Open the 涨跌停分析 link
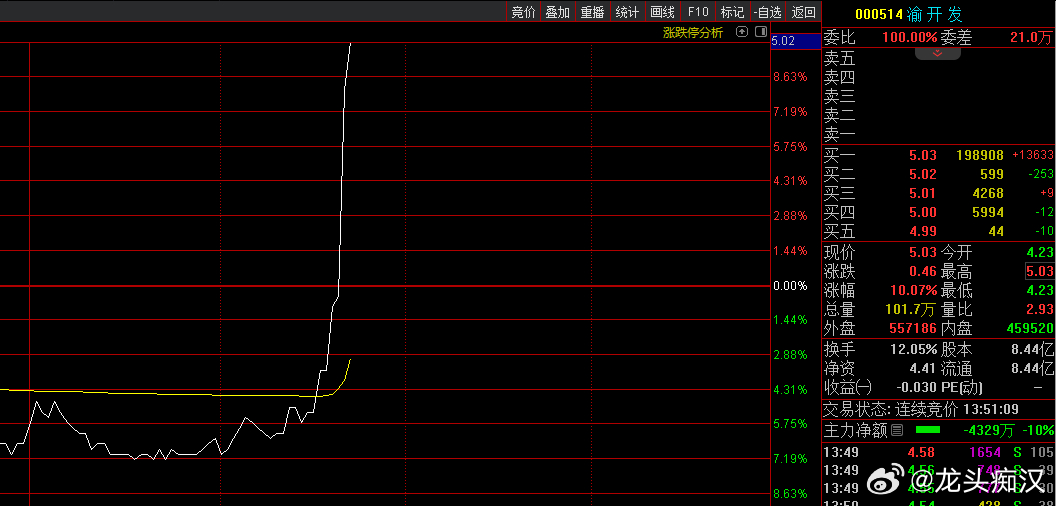The image size is (1056, 506). (x=693, y=32)
